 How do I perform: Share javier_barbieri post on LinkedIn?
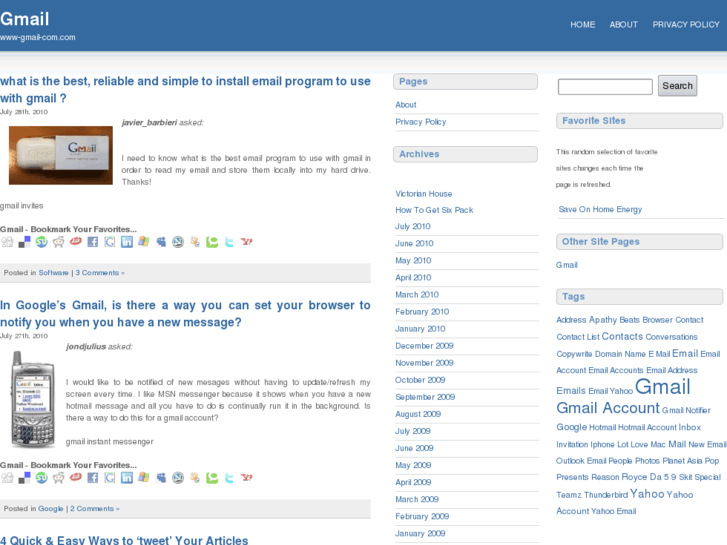(127, 242)
